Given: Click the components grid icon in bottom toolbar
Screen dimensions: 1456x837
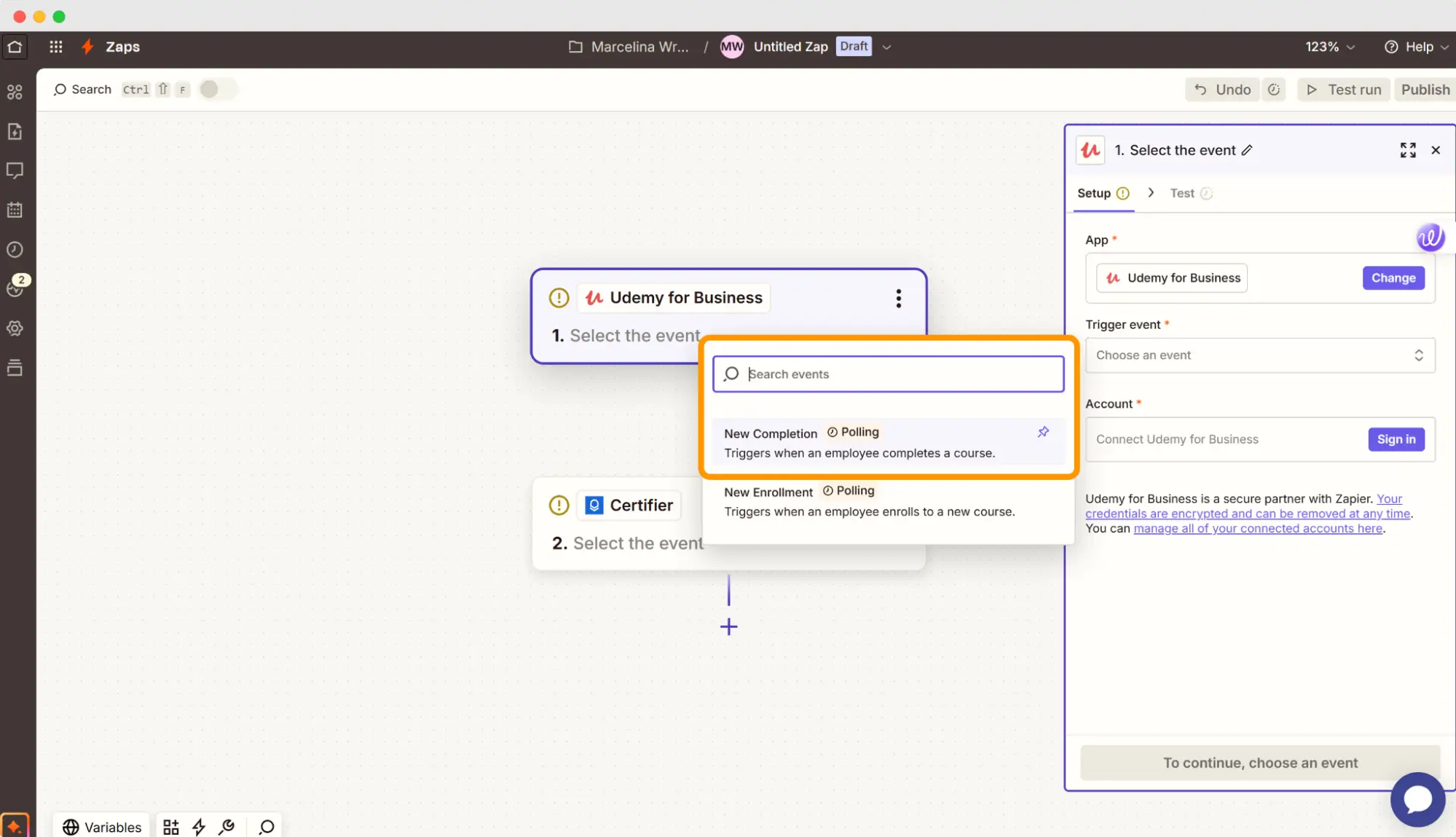Looking at the screenshot, I should (171, 827).
